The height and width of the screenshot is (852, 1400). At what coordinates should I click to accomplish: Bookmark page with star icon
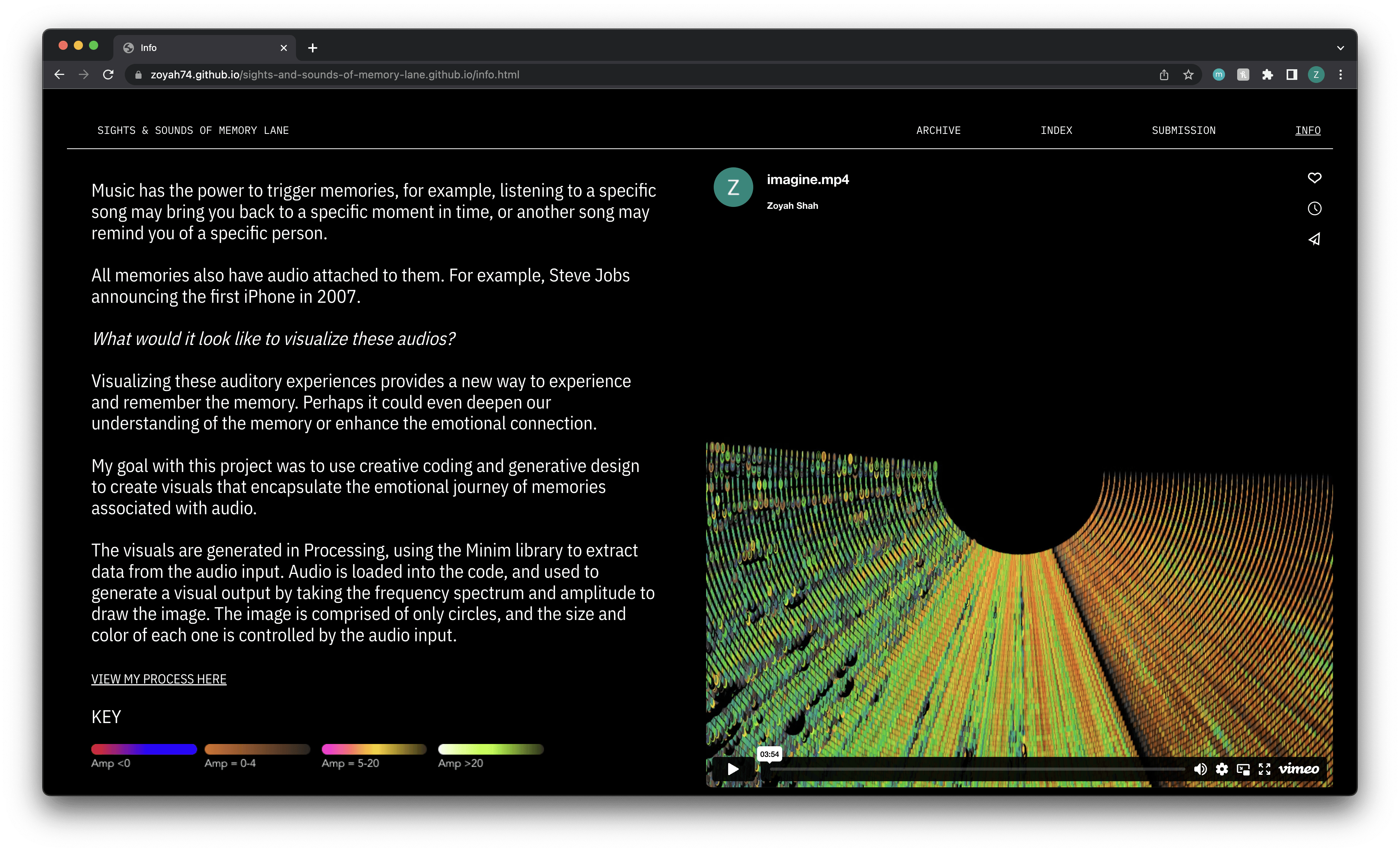click(1188, 75)
